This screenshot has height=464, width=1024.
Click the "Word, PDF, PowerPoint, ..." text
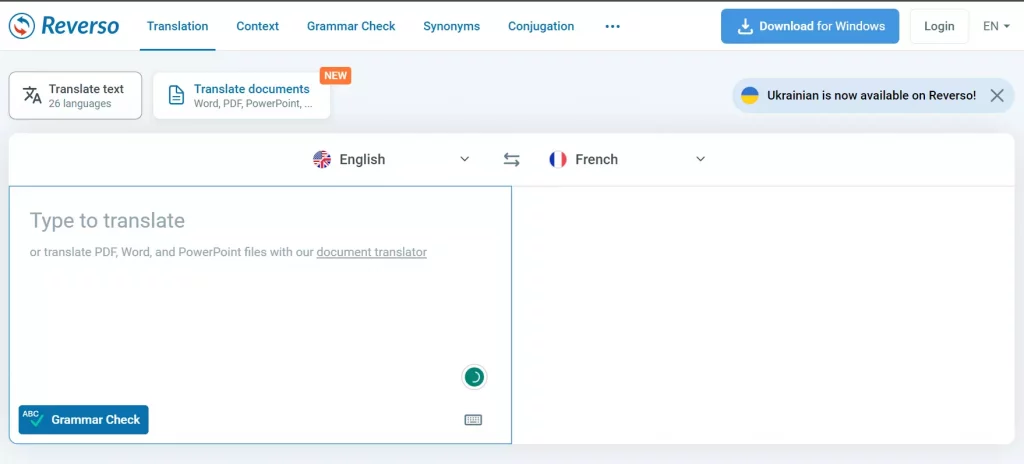pos(253,104)
